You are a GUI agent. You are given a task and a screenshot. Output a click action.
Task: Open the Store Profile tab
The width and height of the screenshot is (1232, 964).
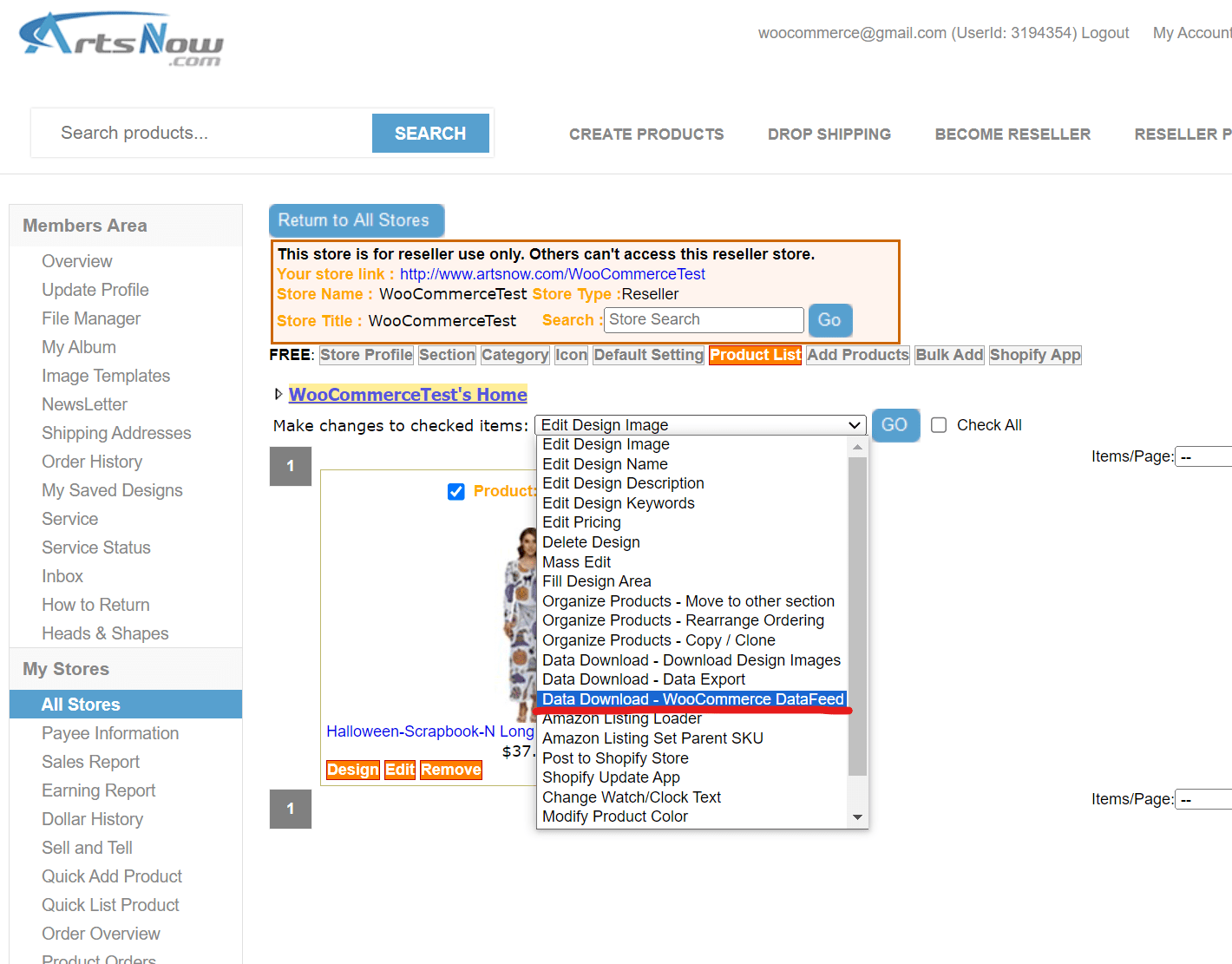pyautogui.click(x=366, y=355)
